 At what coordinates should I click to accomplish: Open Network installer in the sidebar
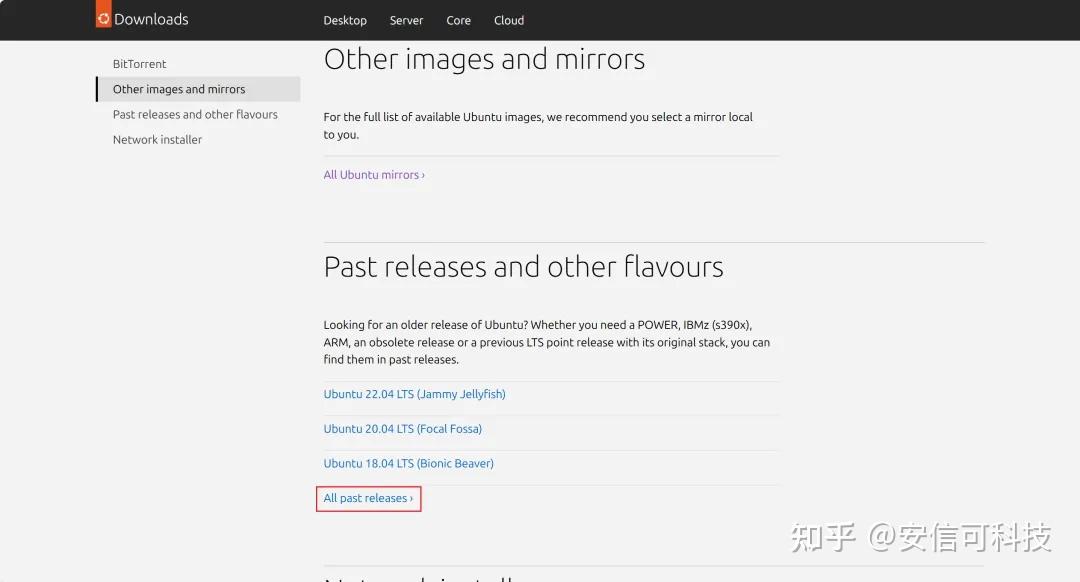(x=157, y=140)
